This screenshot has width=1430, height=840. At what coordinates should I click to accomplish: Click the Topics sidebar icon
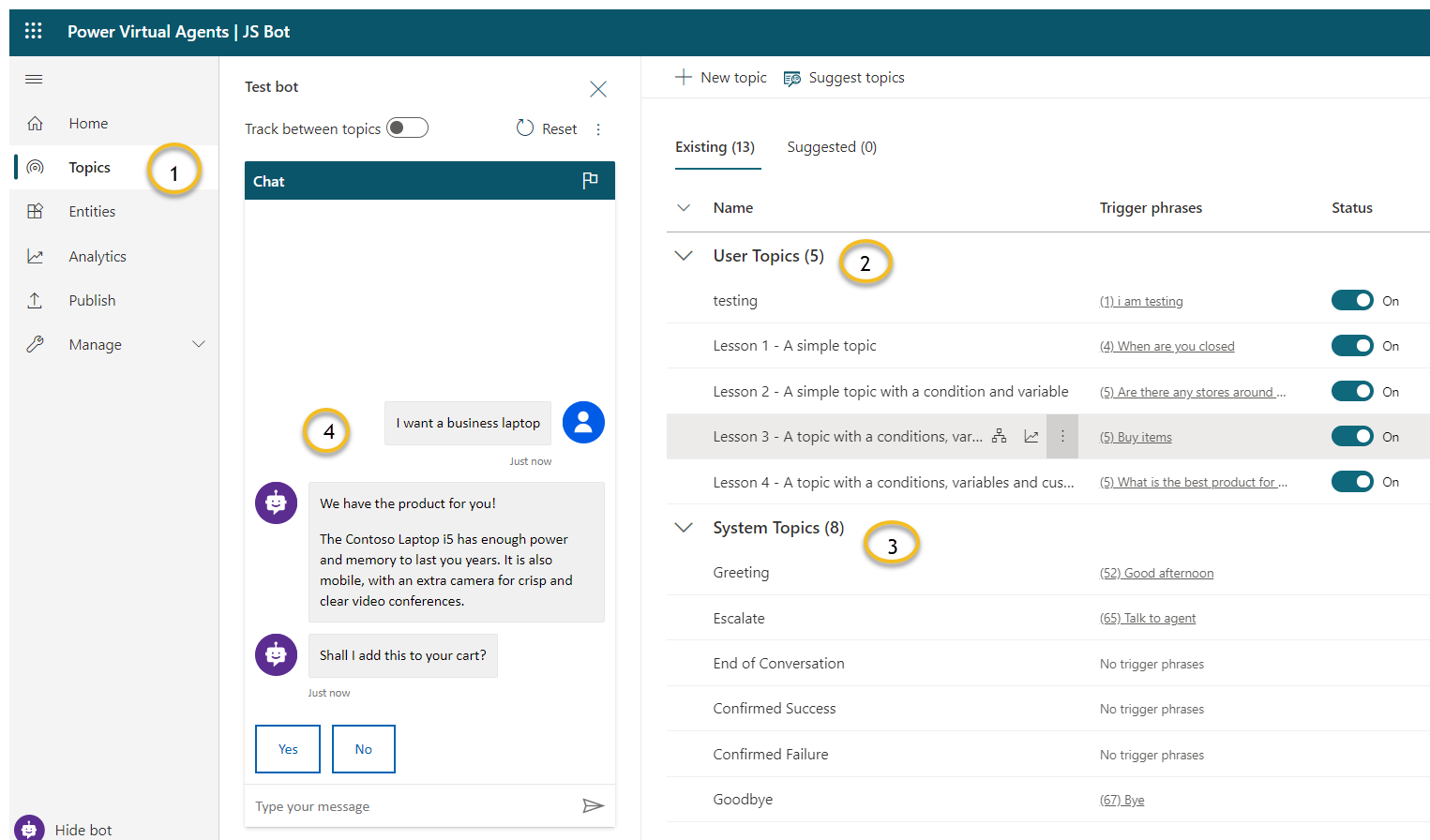[x=35, y=167]
